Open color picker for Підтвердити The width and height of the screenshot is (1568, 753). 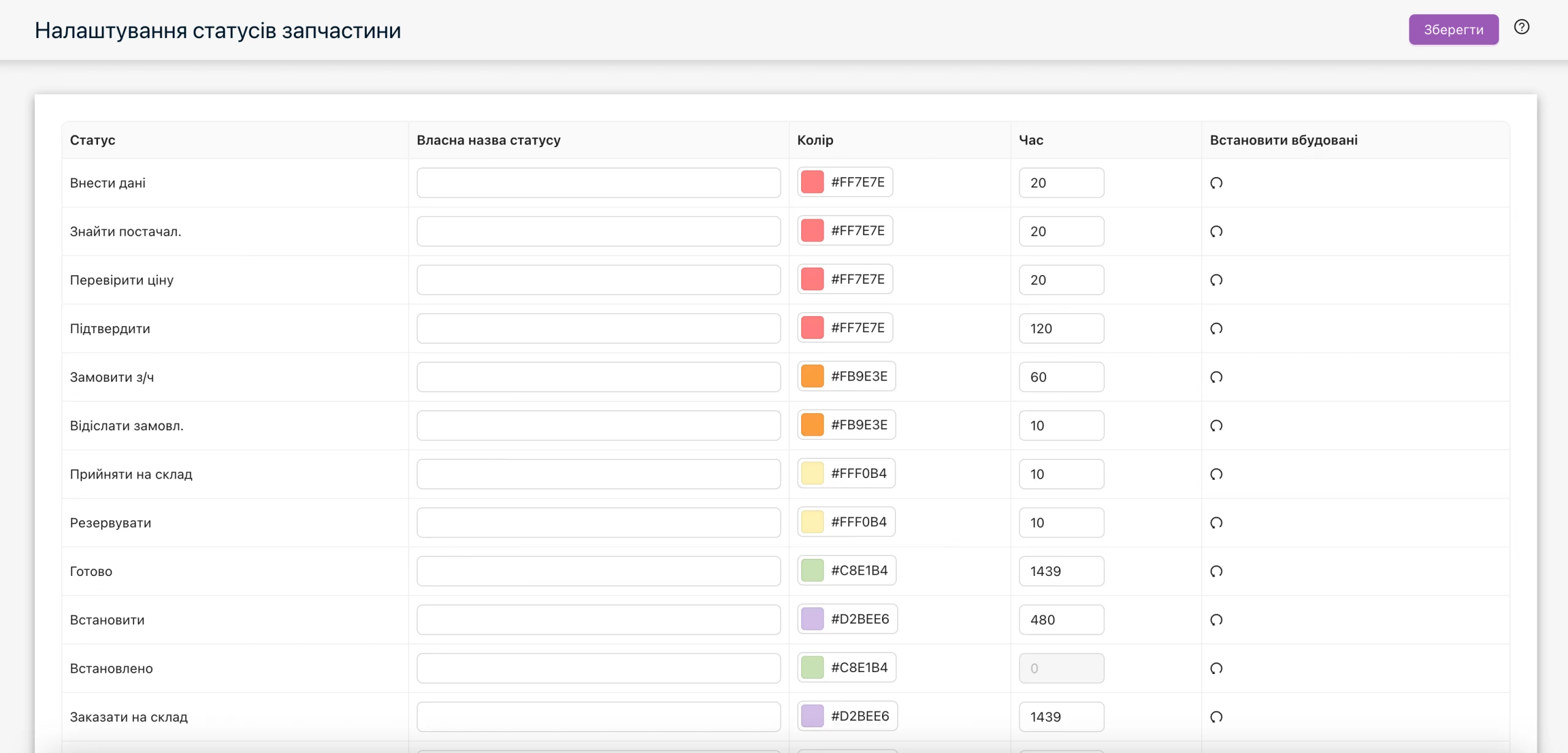(845, 328)
